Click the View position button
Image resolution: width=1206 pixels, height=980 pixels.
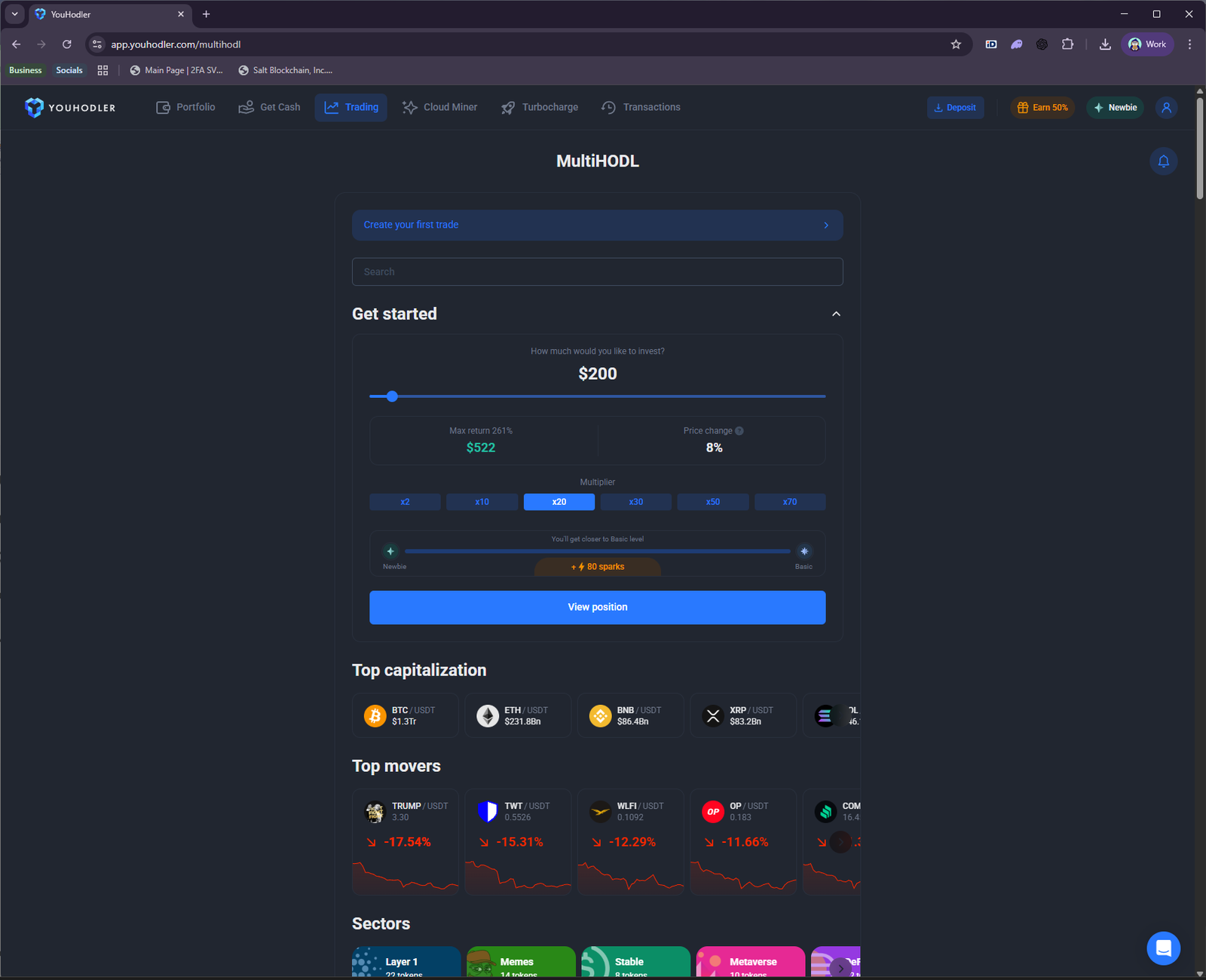[597, 607]
